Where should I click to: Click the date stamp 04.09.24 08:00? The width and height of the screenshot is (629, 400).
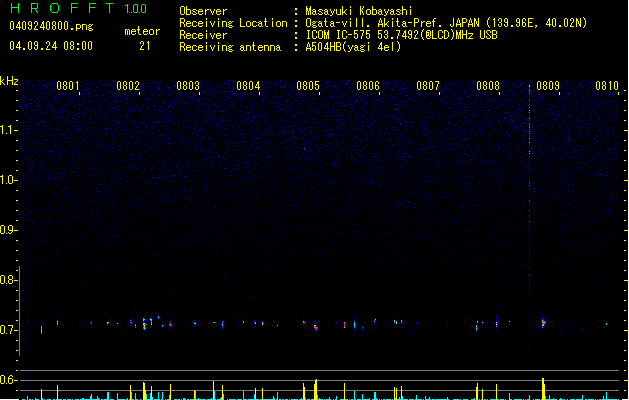pyautogui.click(x=51, y=46)
